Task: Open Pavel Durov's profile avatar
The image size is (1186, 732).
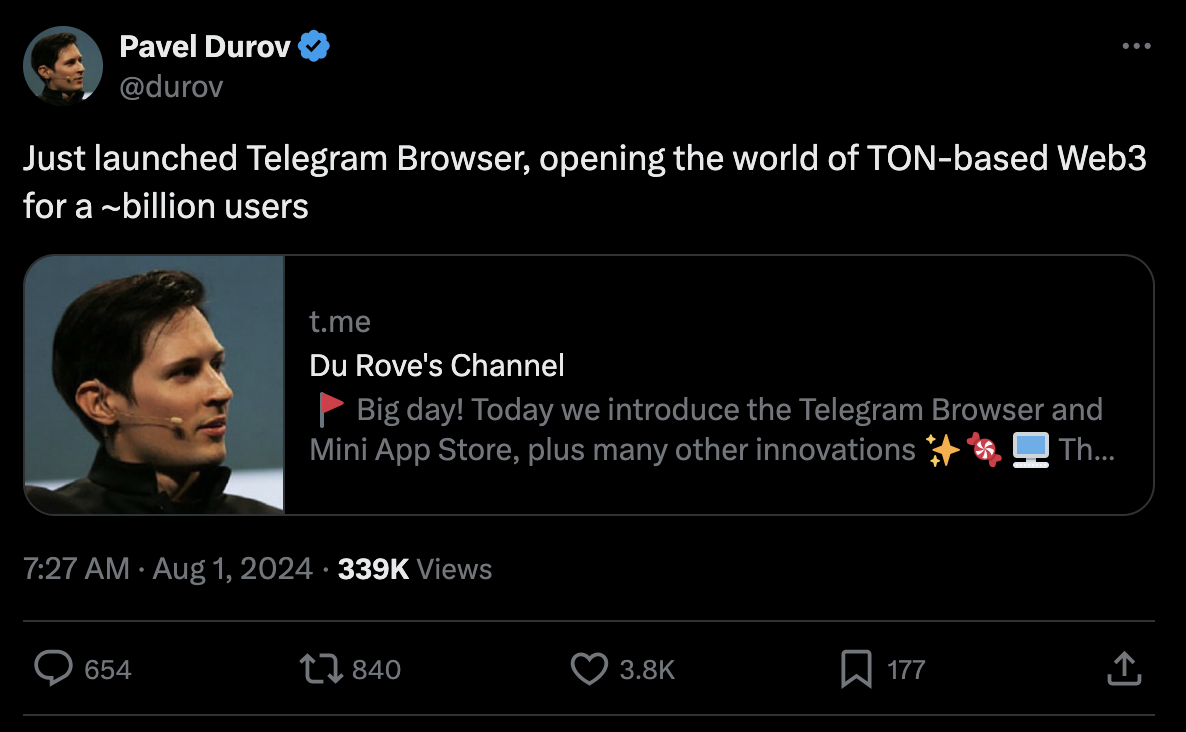Action: (63, 66)
